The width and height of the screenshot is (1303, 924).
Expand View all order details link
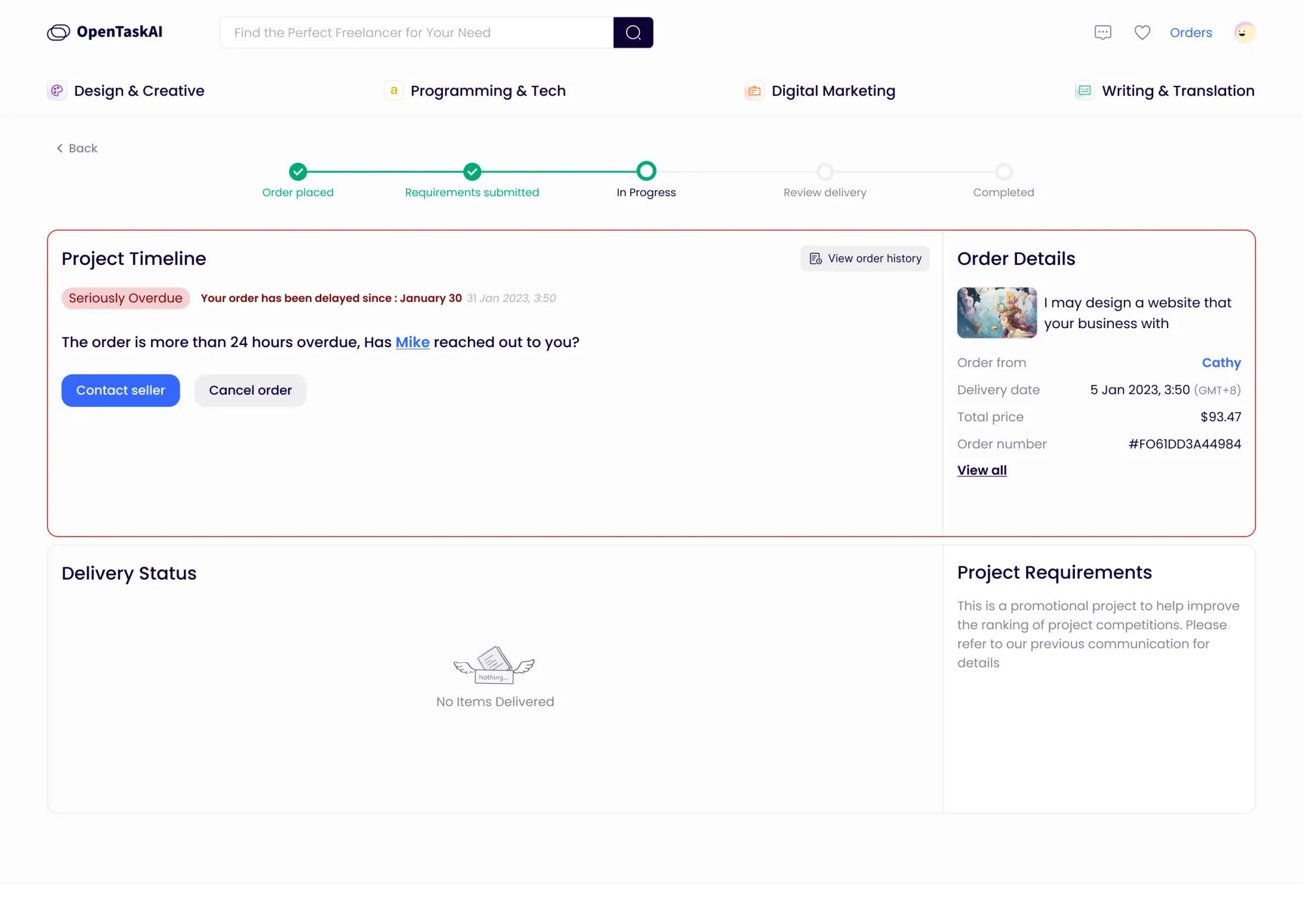pos(982,470)
